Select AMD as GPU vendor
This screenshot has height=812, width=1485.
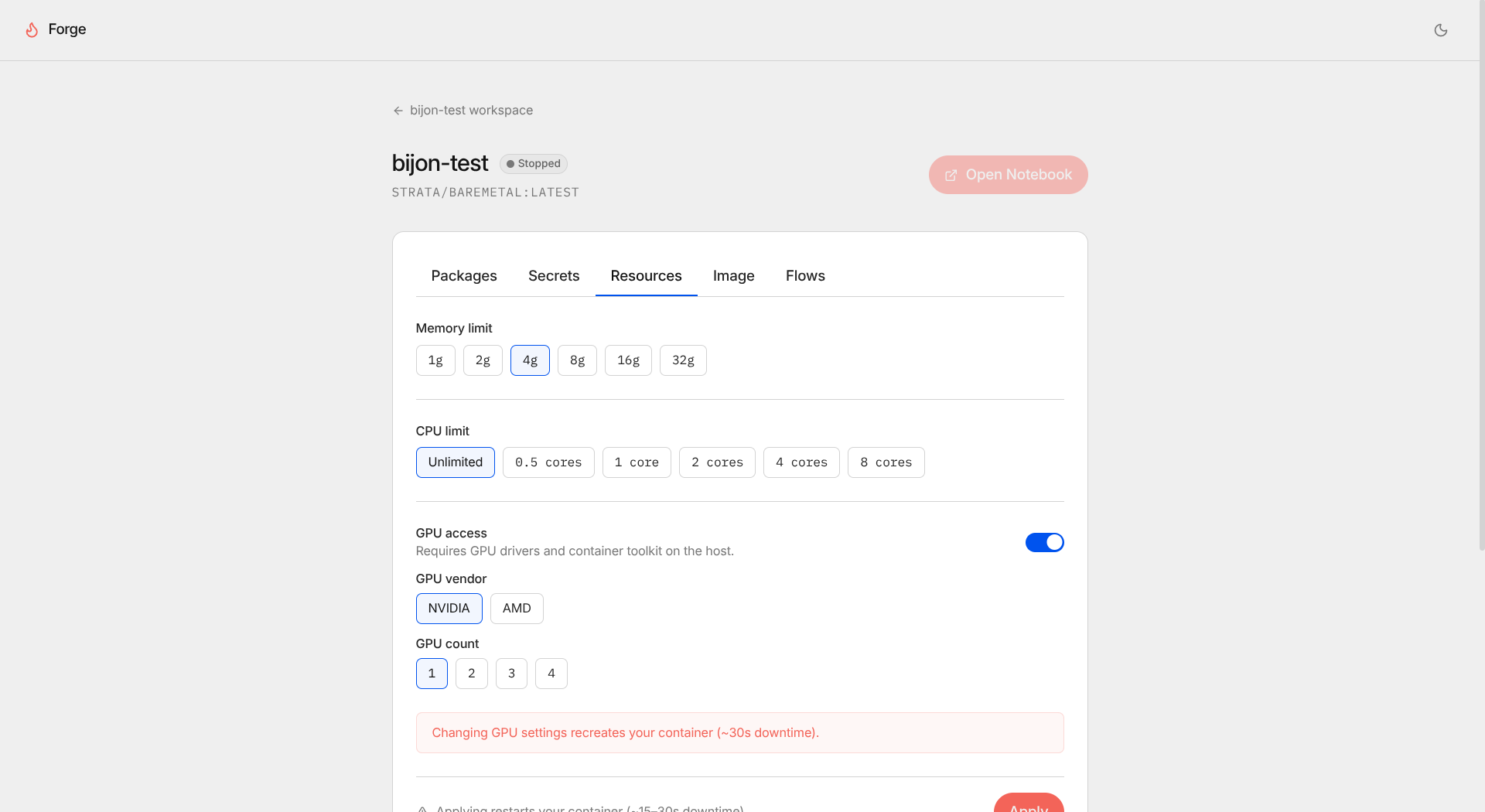pos(517,609)
